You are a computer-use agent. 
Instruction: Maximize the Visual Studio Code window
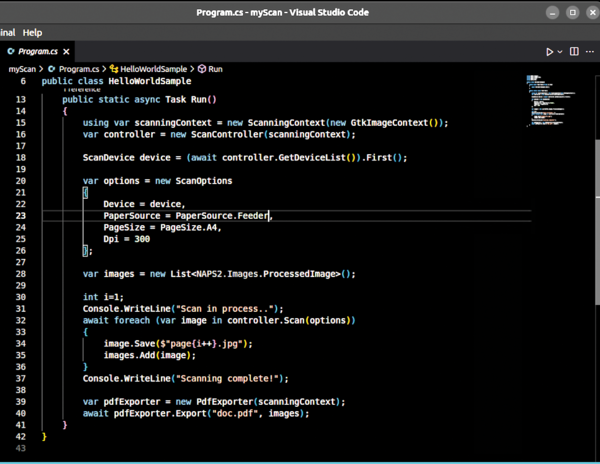pyautogui.click(x=572, y=13)
